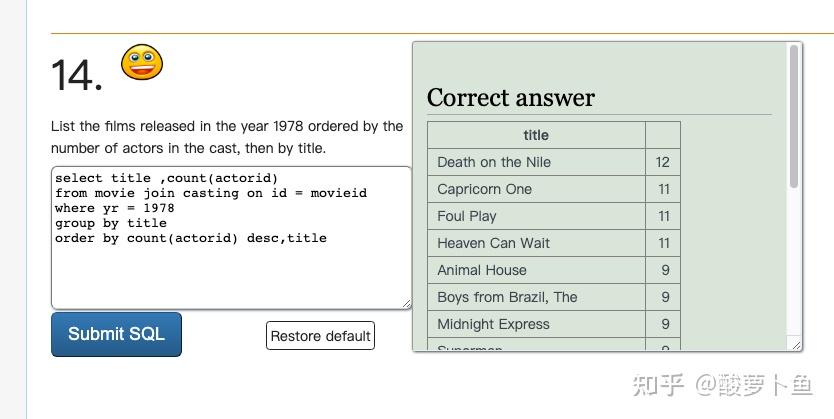
Task: Click the results panel resize corner
Action: [796, 345]
